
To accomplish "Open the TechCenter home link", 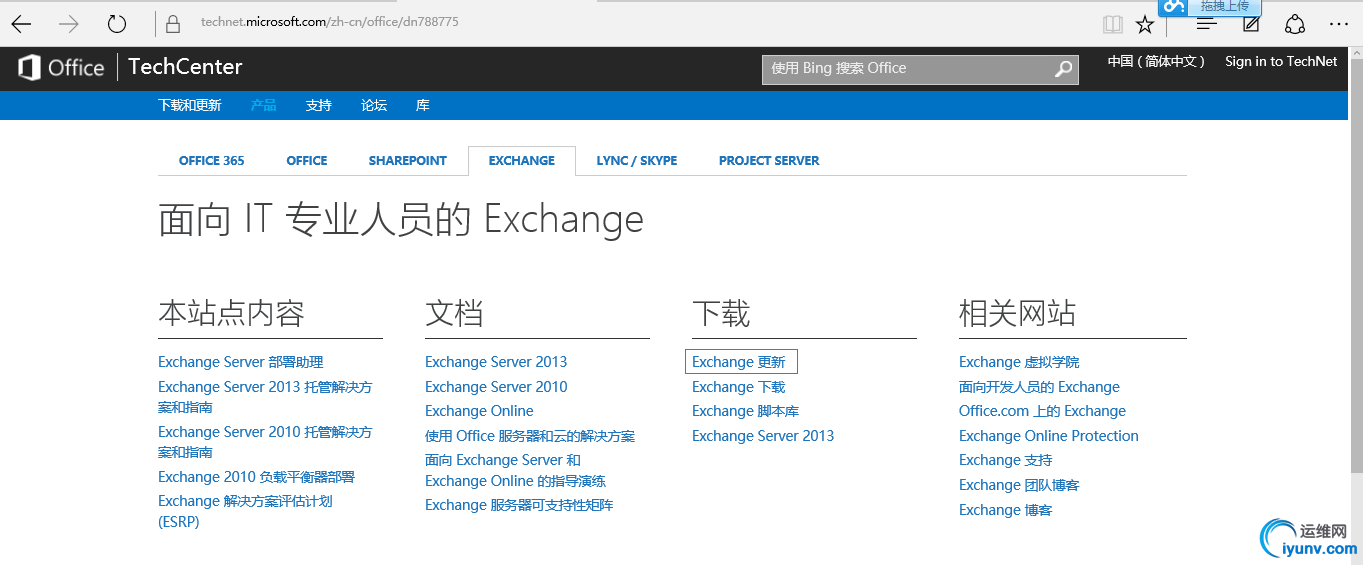I will tap(186, 67).
